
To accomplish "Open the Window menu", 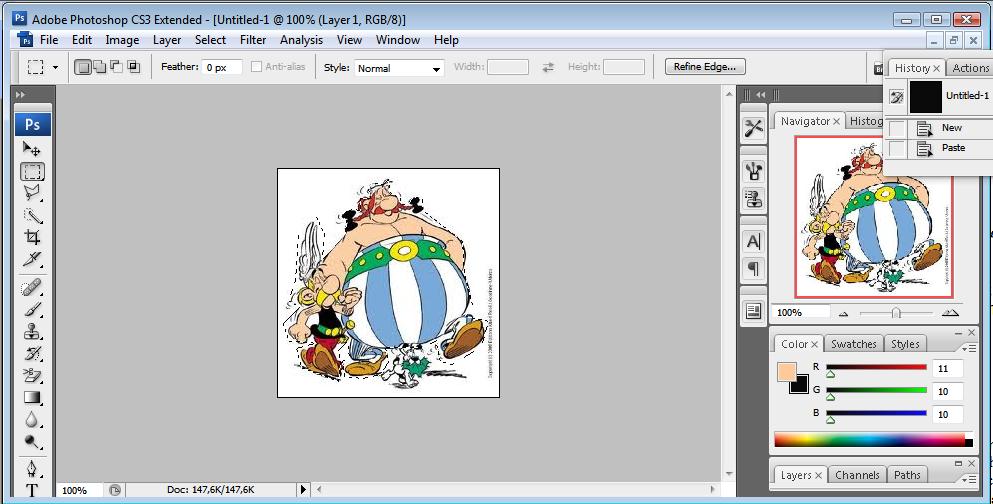I will (x=398, y=39).
